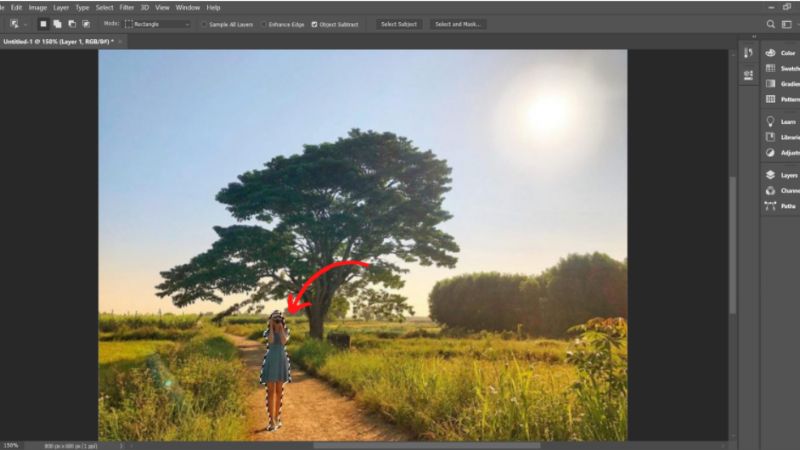Expand the collapsed panel dock arrows

(754, 37)
